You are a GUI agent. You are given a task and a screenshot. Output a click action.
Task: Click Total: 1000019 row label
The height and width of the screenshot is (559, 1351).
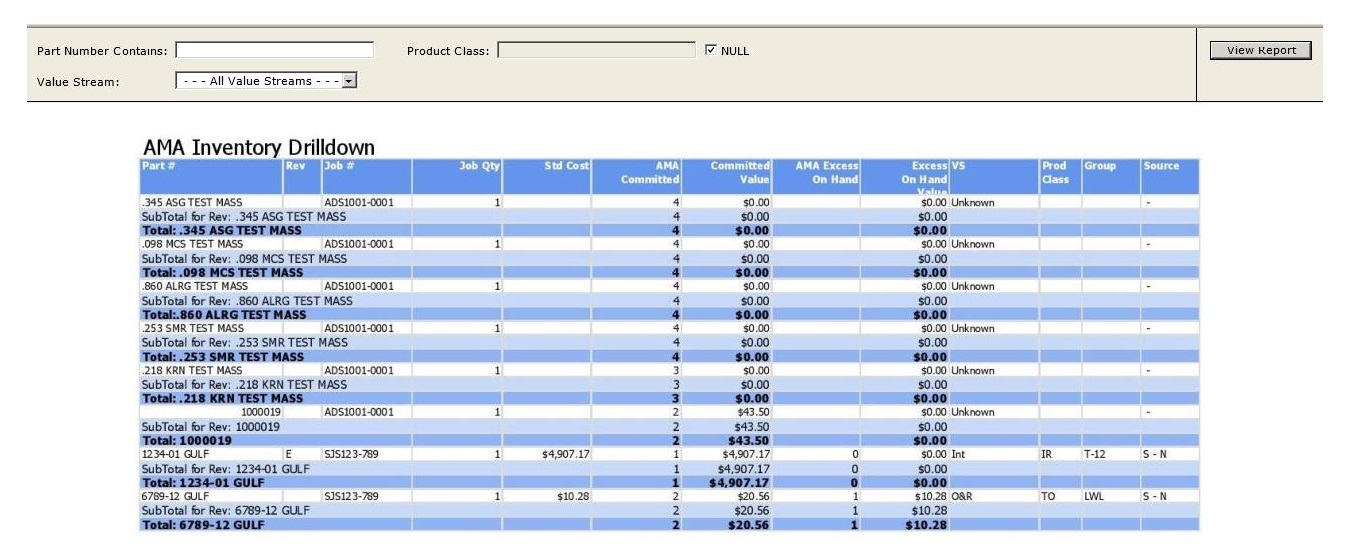point(187,440)
